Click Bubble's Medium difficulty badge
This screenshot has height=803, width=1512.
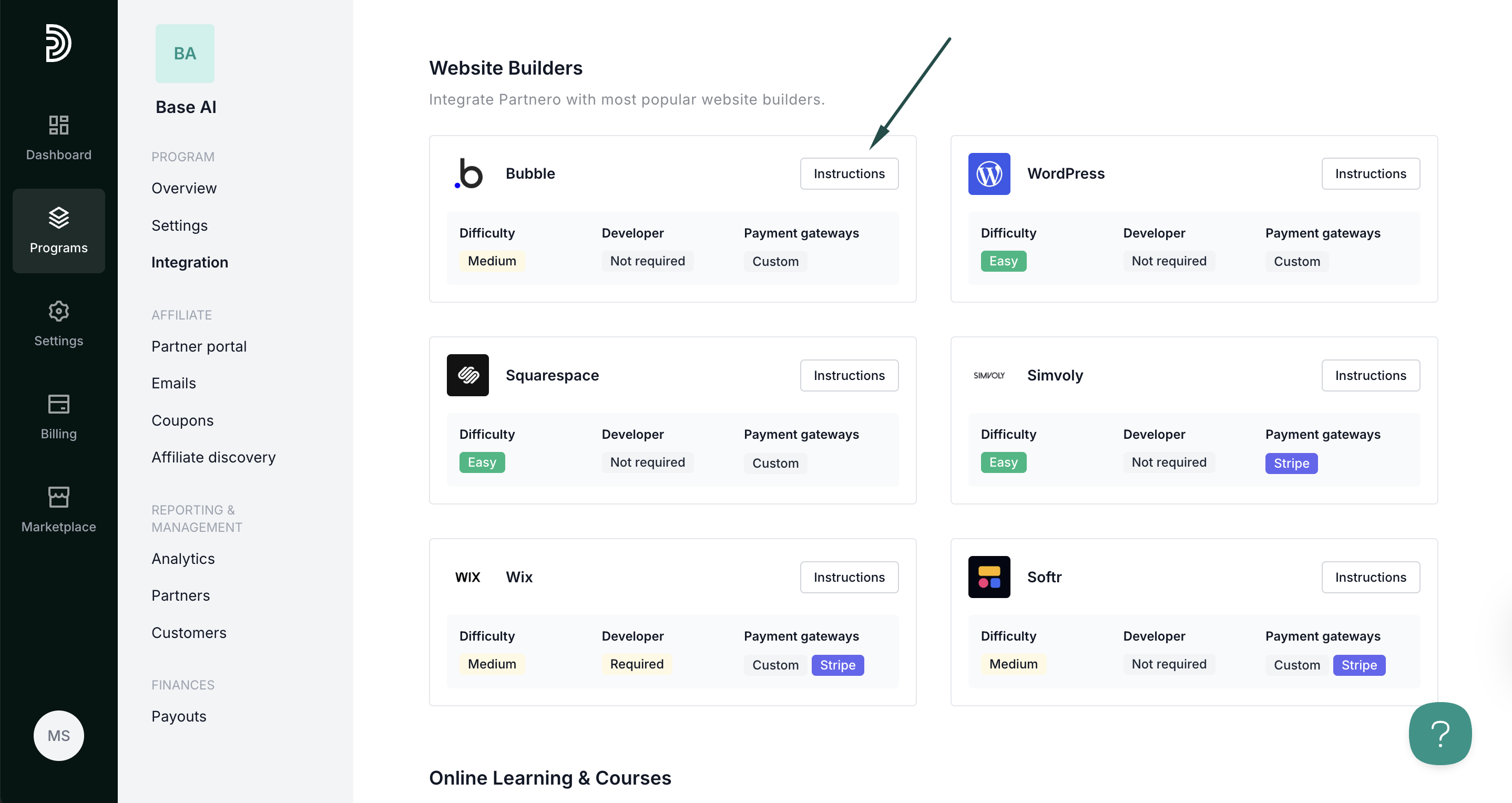(x=492, y=261)
